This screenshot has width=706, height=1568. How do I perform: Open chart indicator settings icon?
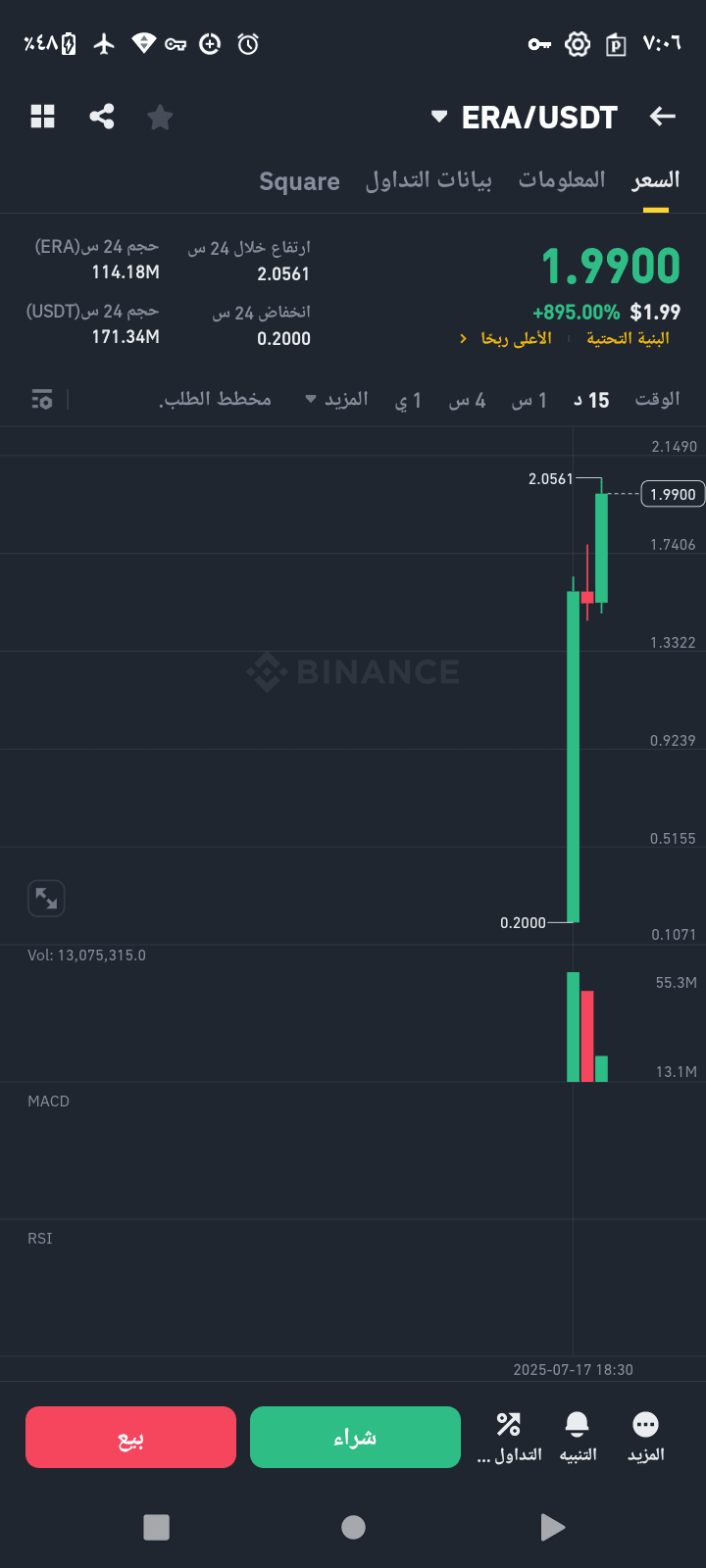[42, 400]
